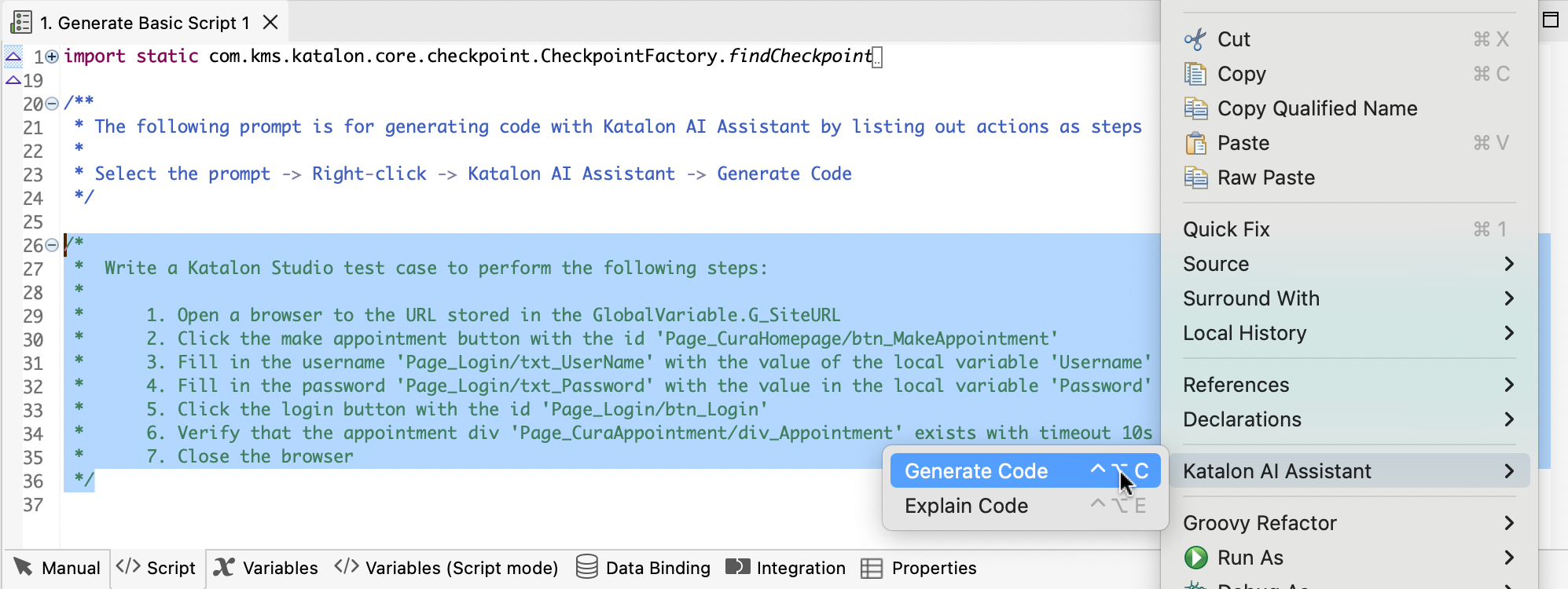Expand the Surround With submenu arrow
The height and width of the screenshot is (589, 1568).
coord(1508,298)
